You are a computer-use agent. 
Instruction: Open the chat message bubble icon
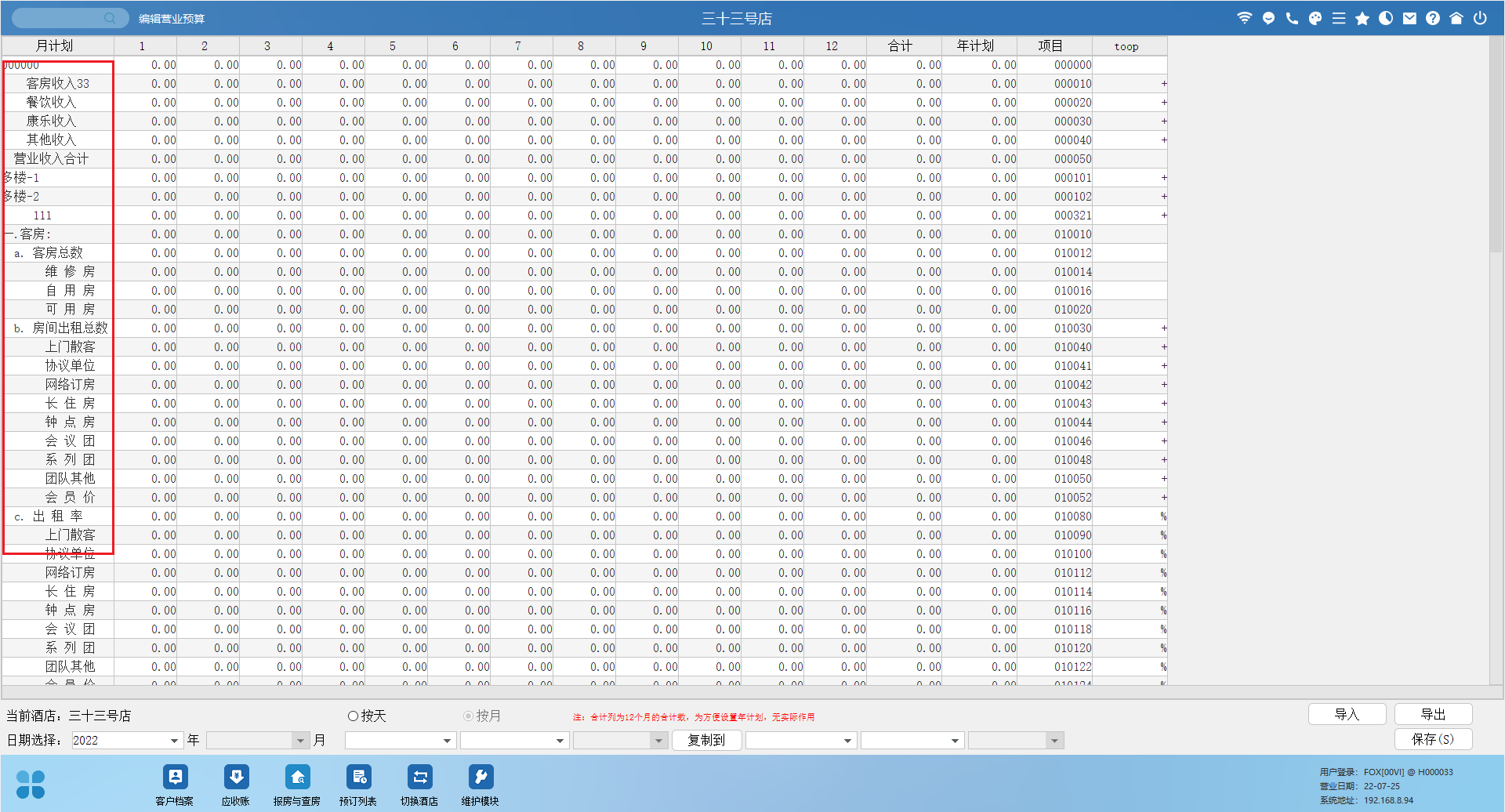point(1268,18)
